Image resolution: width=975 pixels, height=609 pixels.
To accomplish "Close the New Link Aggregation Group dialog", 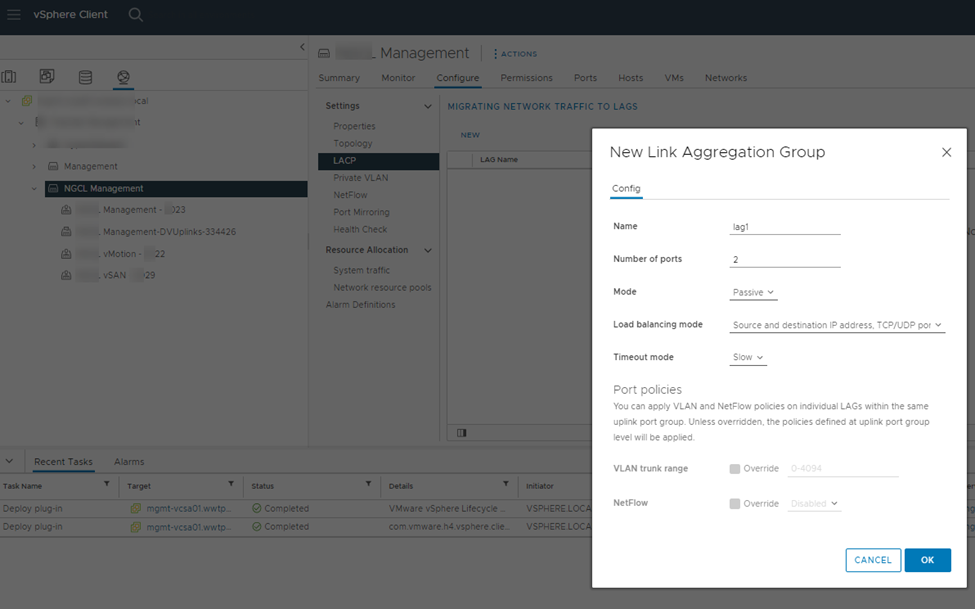I will coord(946,153).
